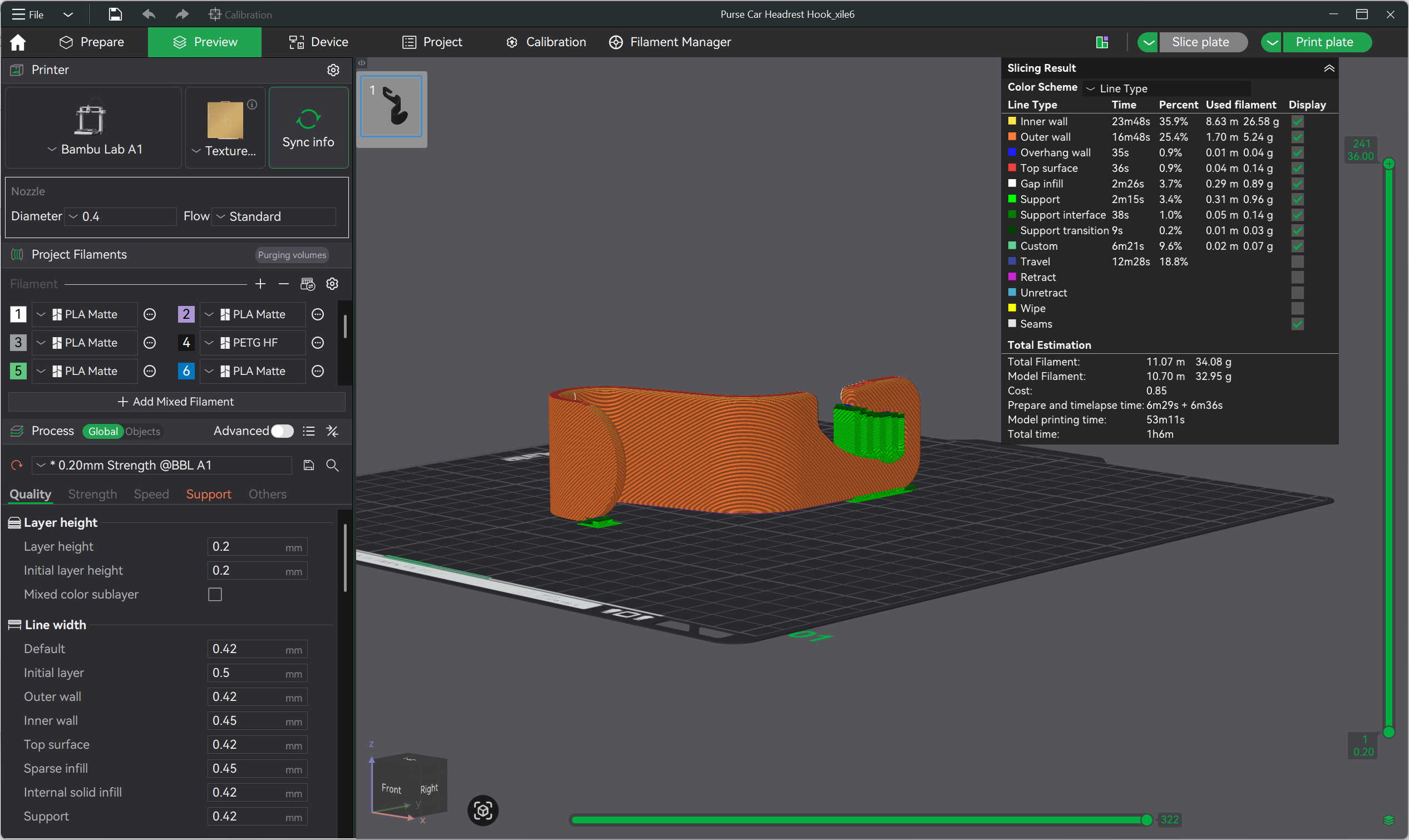The image size is (1409, 840).
Task: Enable Mixed color sublayer checkbox
Action: [215, 594]
